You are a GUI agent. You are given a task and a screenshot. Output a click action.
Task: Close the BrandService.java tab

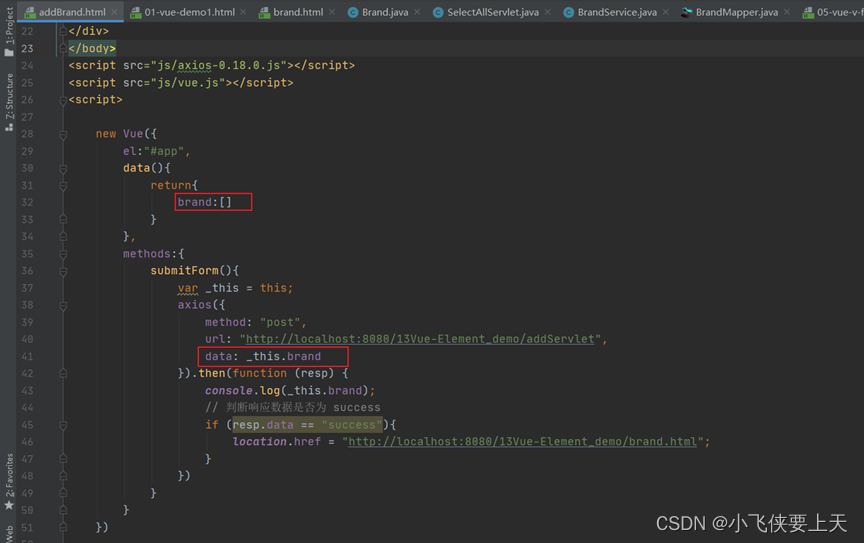[x=666, y=12]
